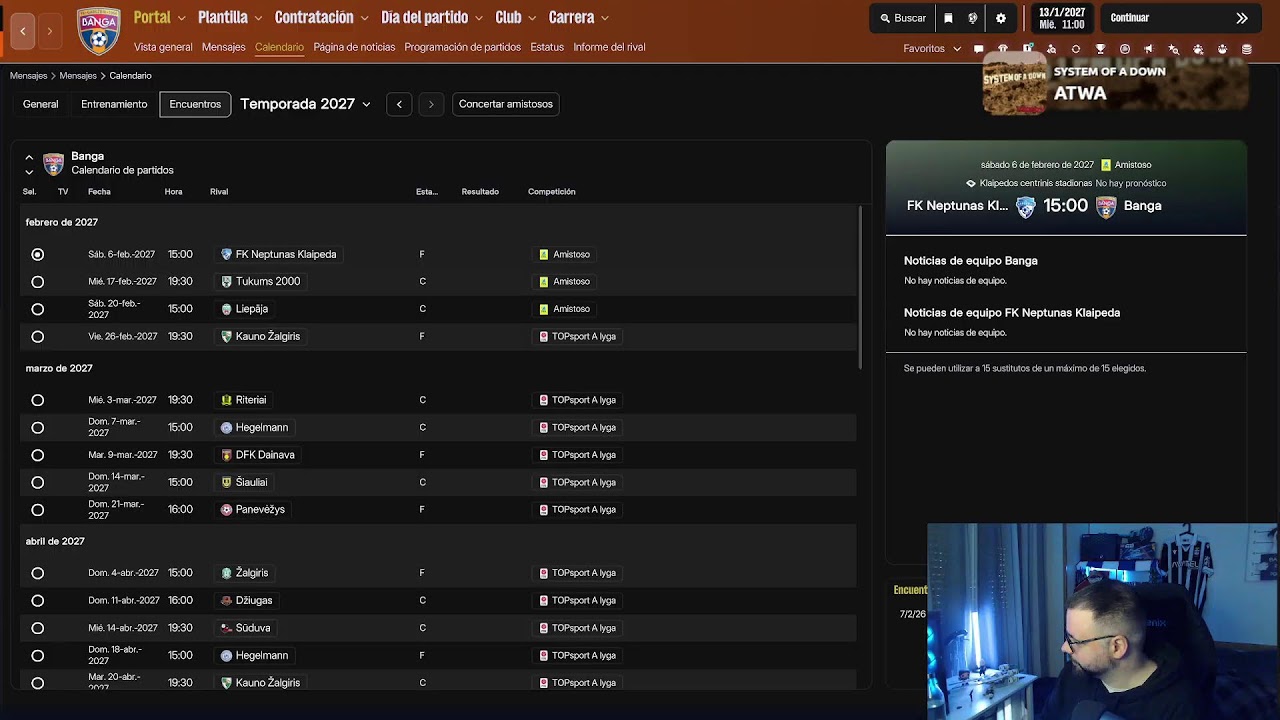Click the FK Neptunas Klaipeda badge in fixture list
Image resolution: width=1280 pixels, height=720 pixels.
tap(226, 254)
